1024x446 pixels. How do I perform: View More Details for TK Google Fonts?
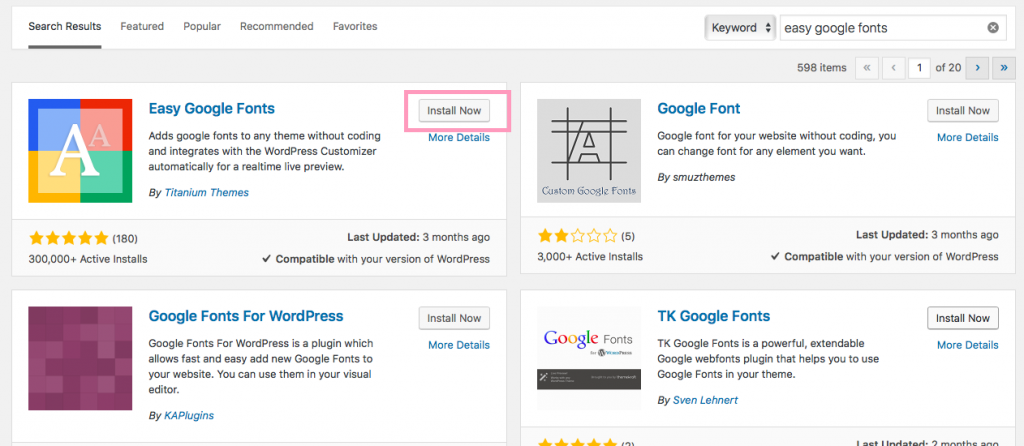pyautogui.click(x=967, y=345)
